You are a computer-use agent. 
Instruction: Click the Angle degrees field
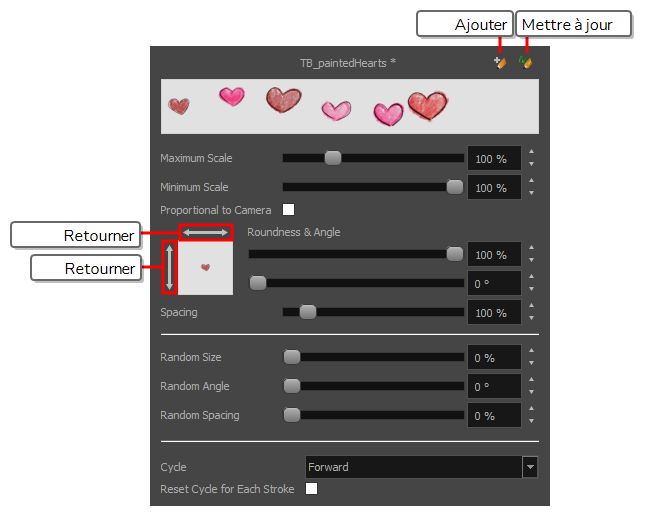point(494,283)
